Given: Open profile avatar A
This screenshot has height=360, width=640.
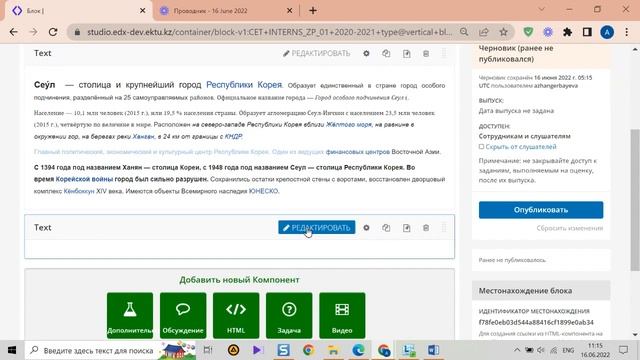Looking at the screenshot, I should click(607, 32).
